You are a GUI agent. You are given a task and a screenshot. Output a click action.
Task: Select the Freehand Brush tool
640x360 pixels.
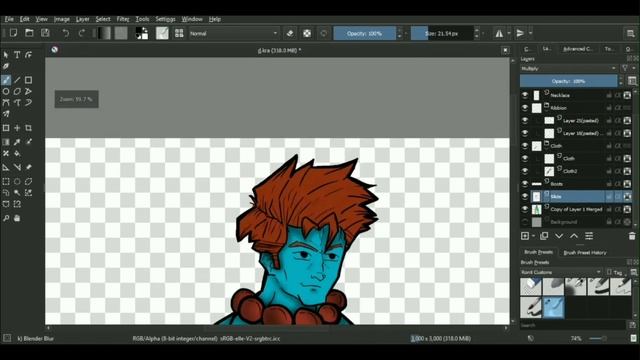(x=6, y=80)
